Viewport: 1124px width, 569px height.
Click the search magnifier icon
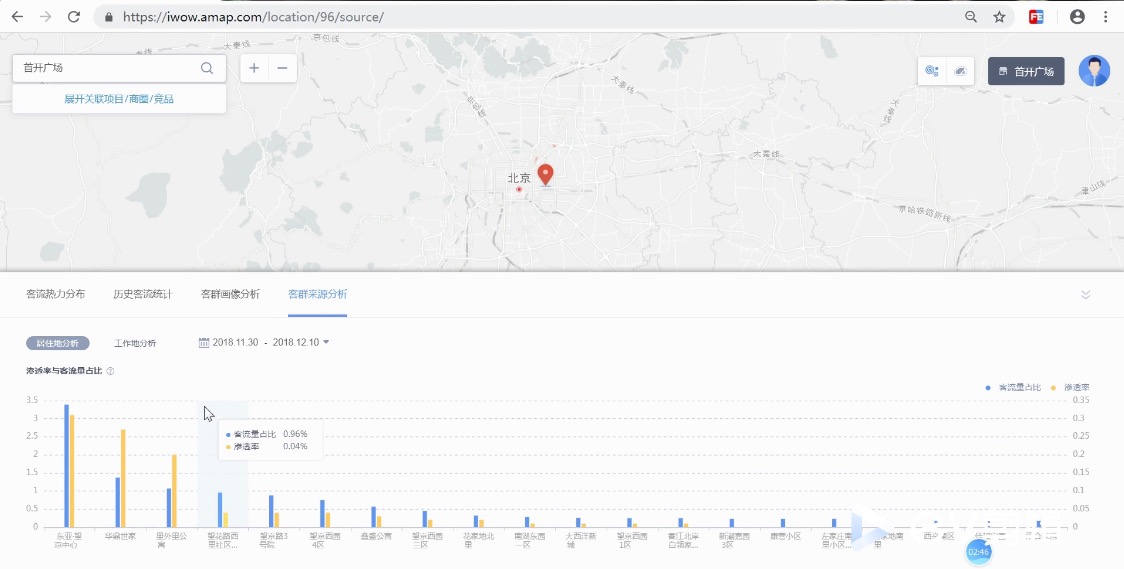pos(206,68)
